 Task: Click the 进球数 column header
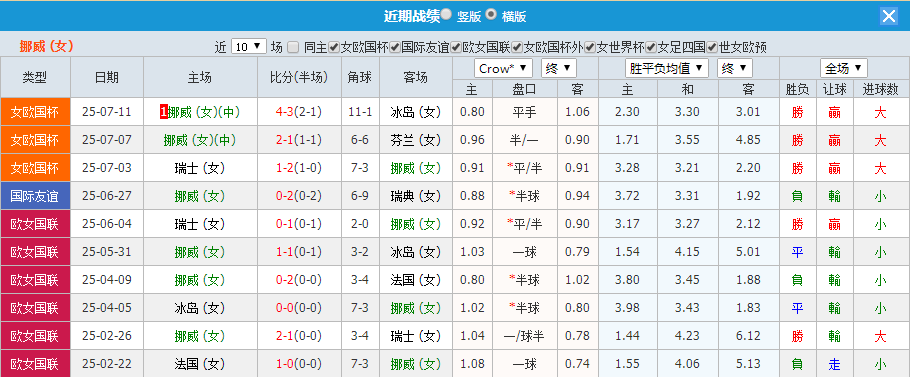pyautogui.click(x=880, y=89)
